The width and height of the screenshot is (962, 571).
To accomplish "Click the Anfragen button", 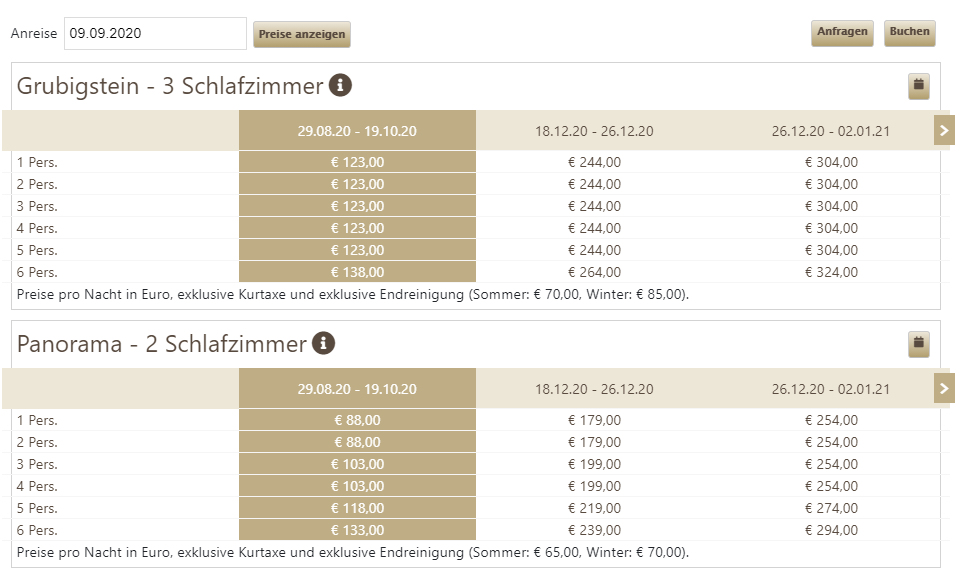I will [x=842, y=33].
